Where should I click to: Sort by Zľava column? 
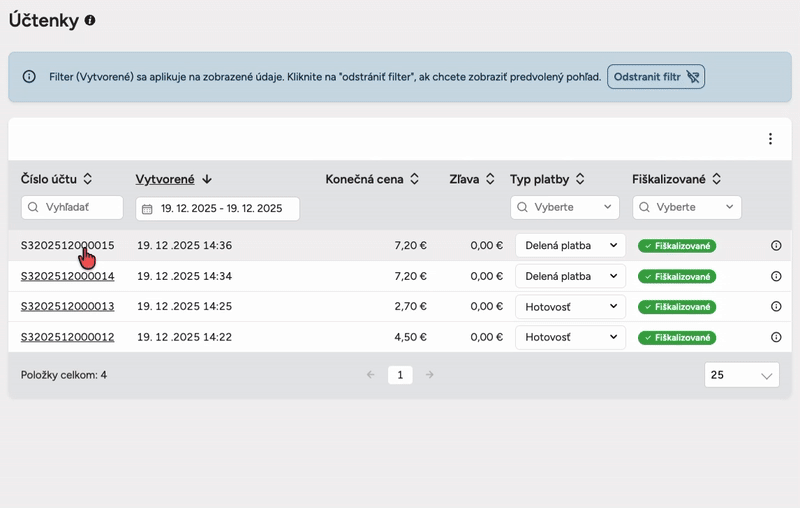[x=489, y=180]
